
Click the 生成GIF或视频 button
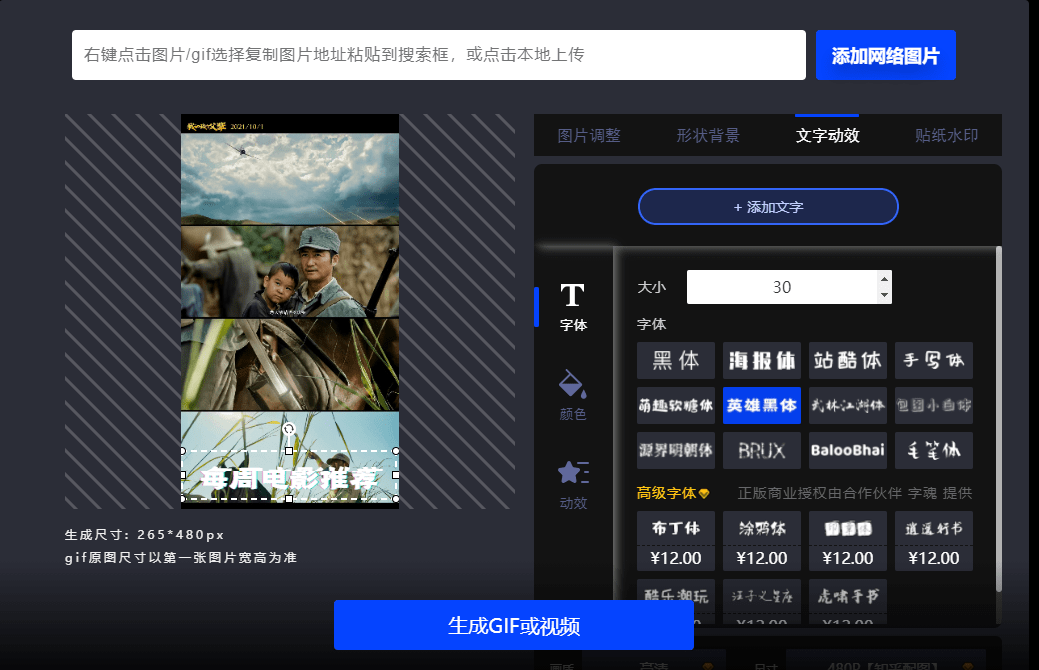(x=513, y=626)
